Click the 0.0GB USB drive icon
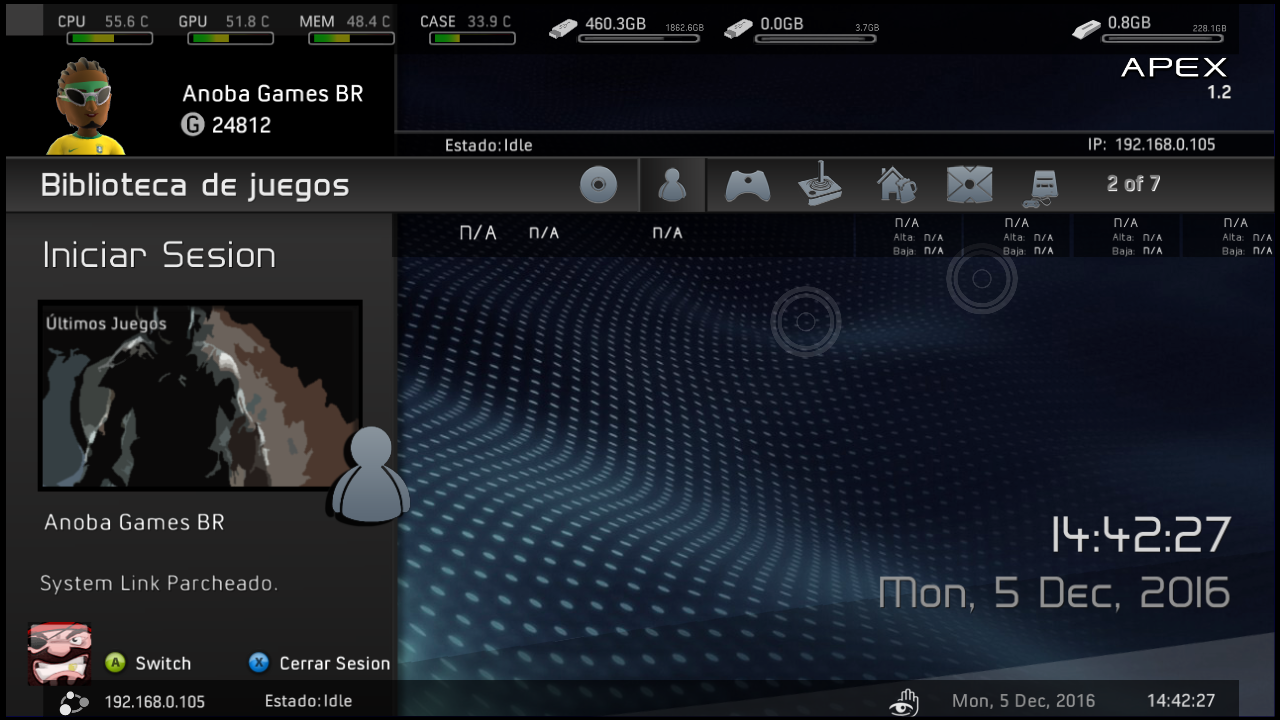Viewport: 1280px width, 720px height. [738, 28]
